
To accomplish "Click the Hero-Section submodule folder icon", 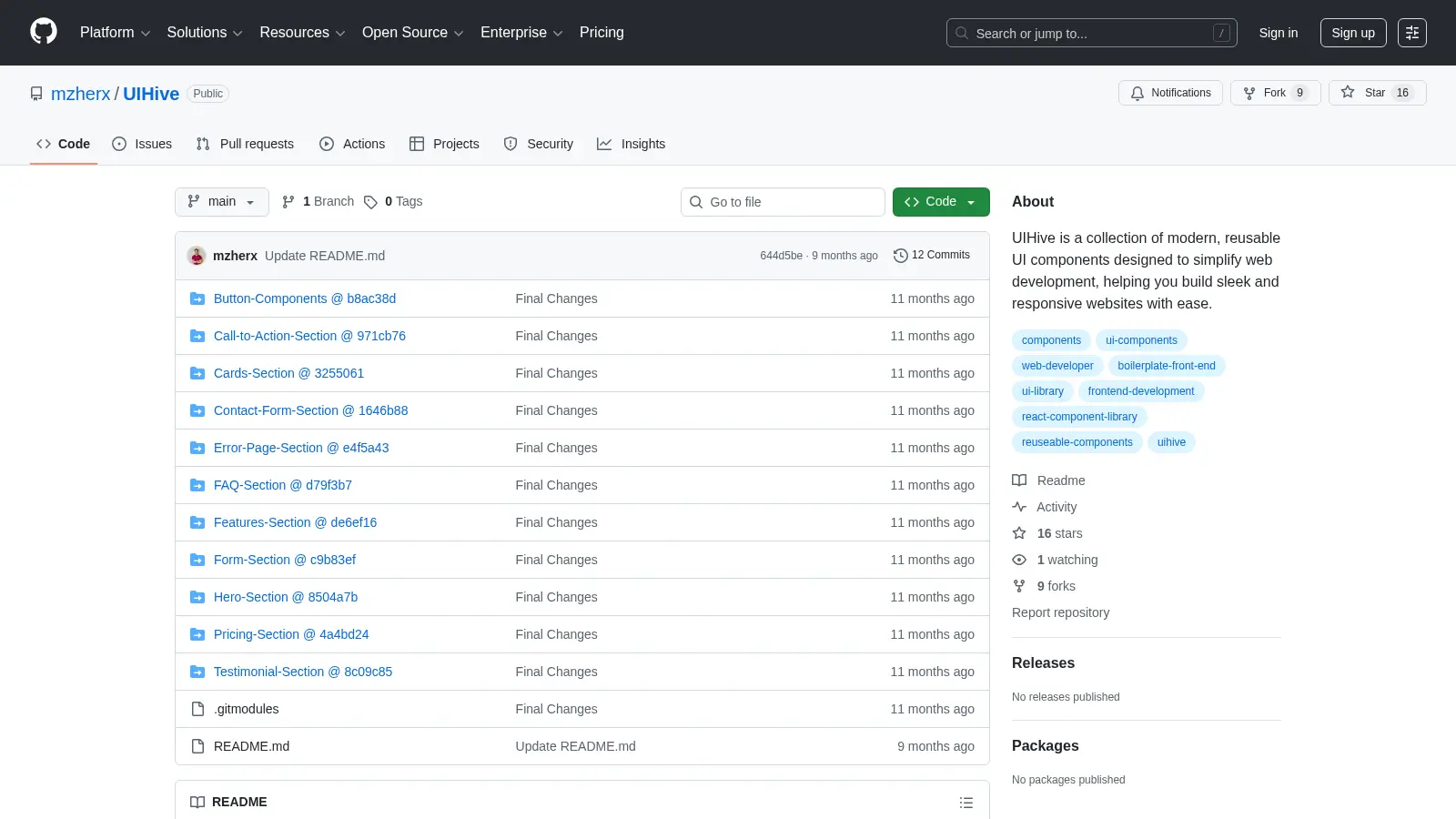I will coord(197,597).
